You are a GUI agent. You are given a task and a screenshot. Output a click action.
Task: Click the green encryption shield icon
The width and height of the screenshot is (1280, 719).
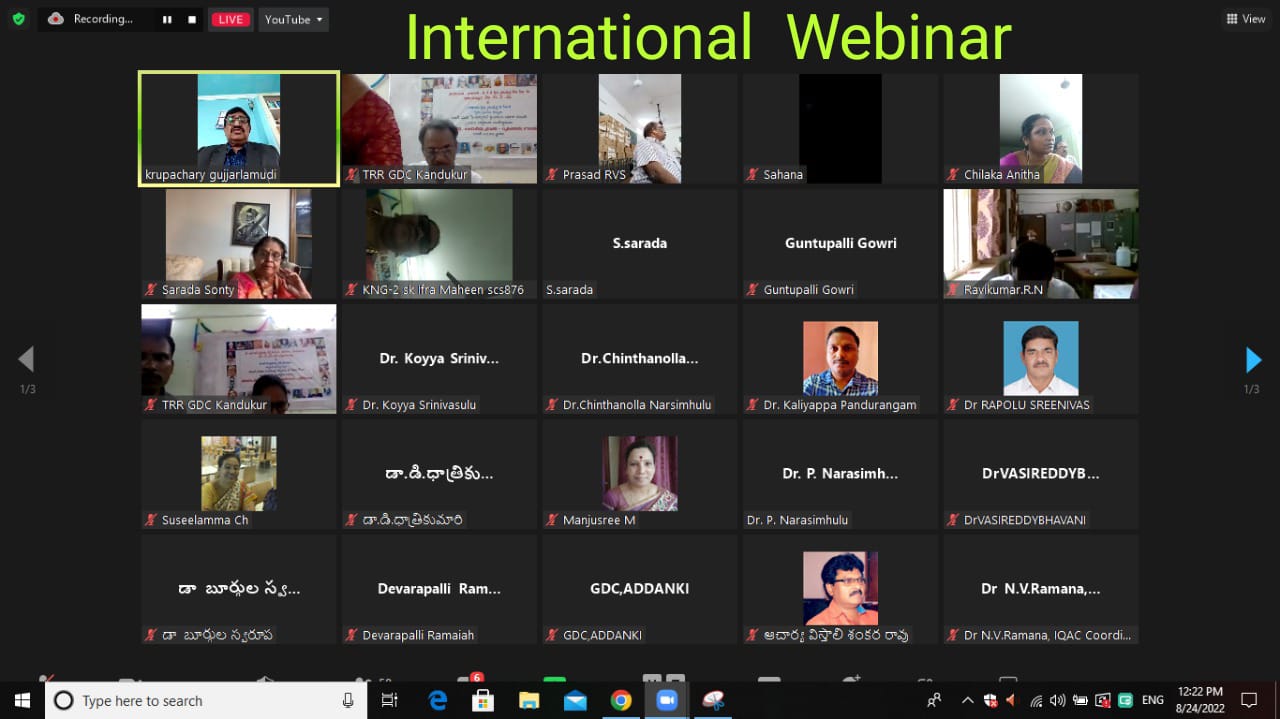[x=18, y=19]
